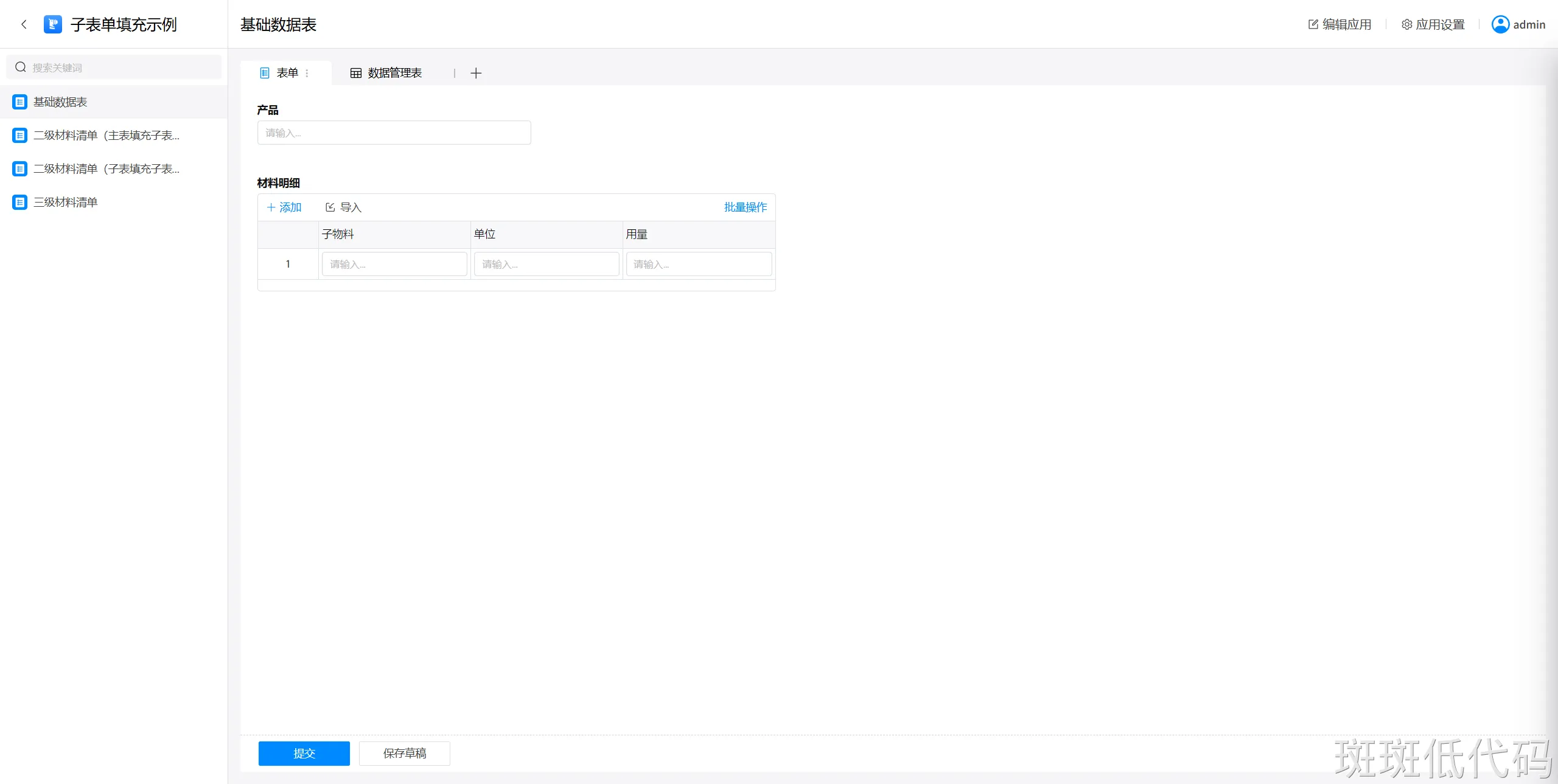
Task: Open the 表单 tab options (three dots)
Action: click(x=307, y=73)
